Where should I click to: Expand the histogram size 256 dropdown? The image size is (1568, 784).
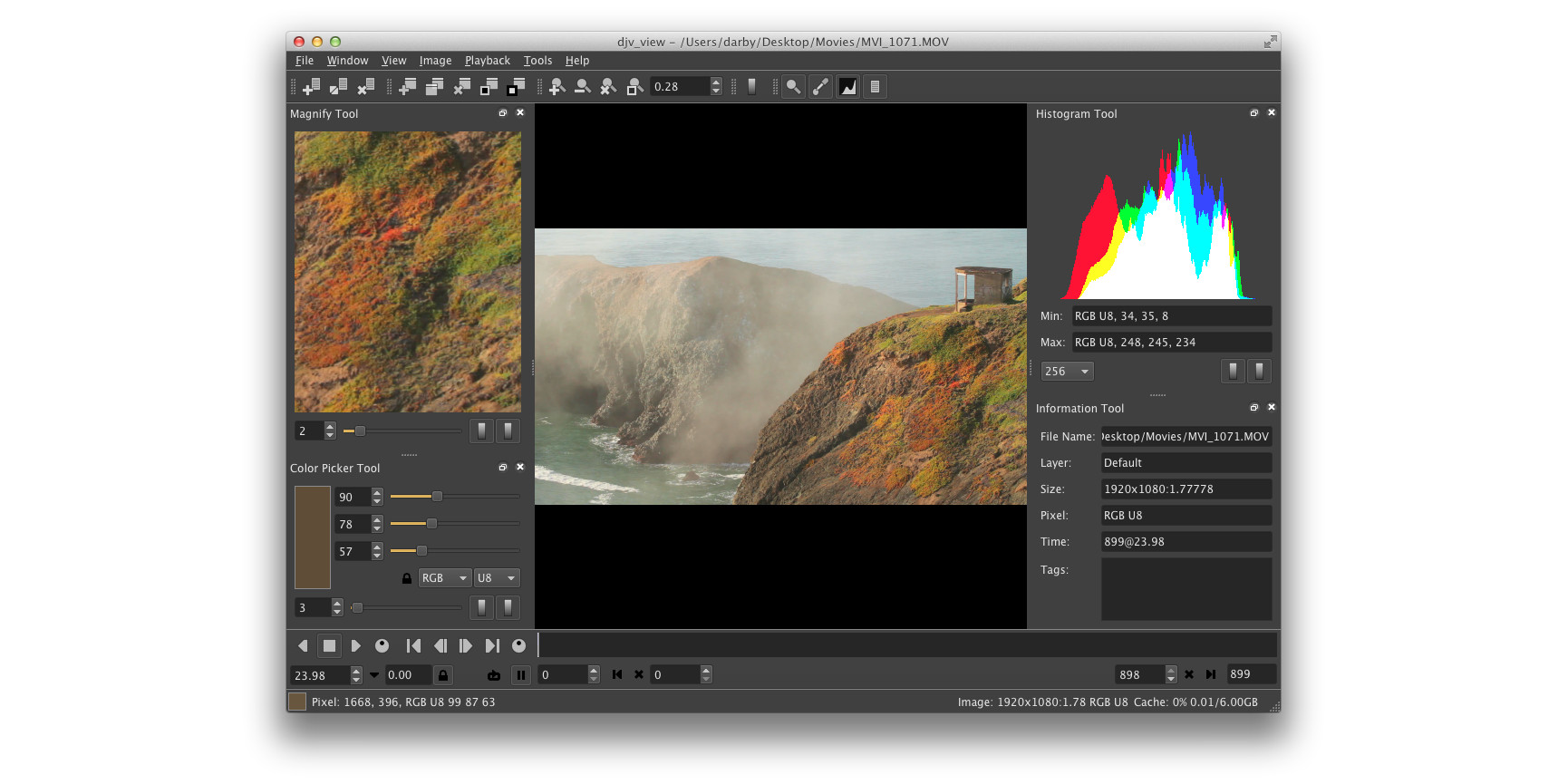point(1067,372)
